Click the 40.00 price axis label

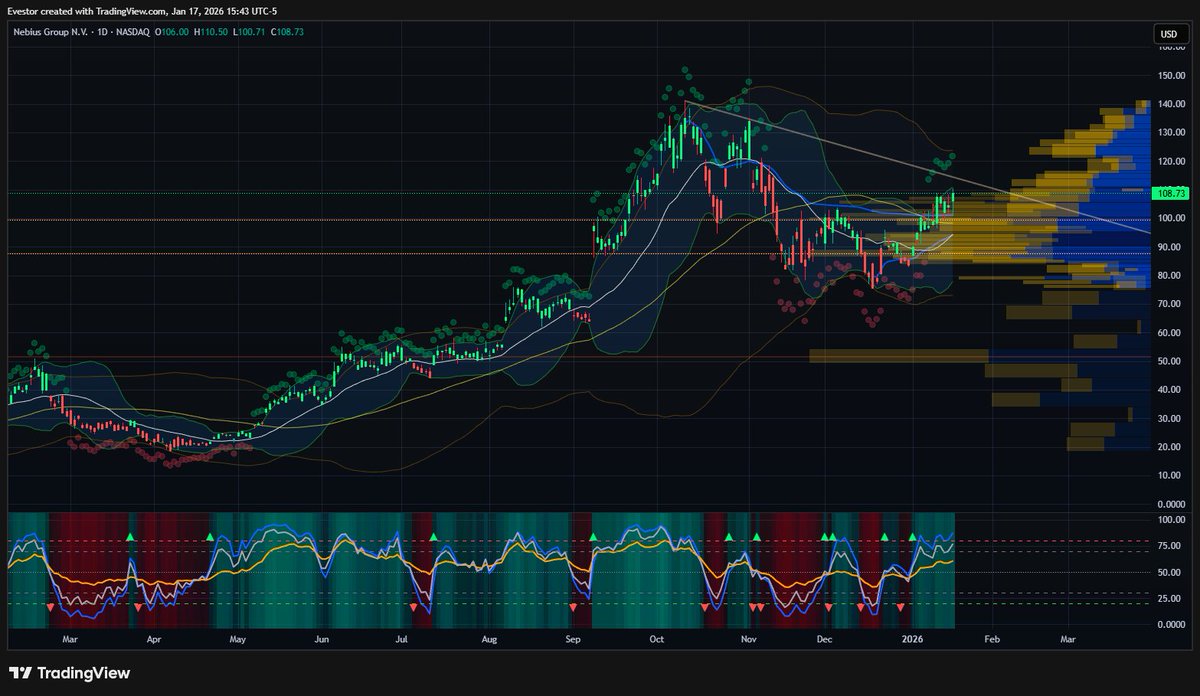pyautogui.click(x=1172, y=390)
